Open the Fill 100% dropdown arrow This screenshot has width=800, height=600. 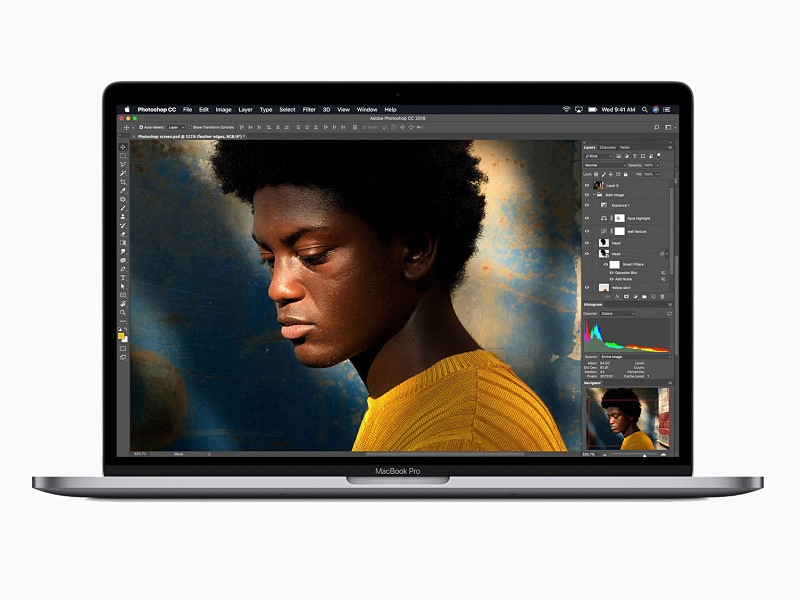pyautogui.click(x=658, y=174)
